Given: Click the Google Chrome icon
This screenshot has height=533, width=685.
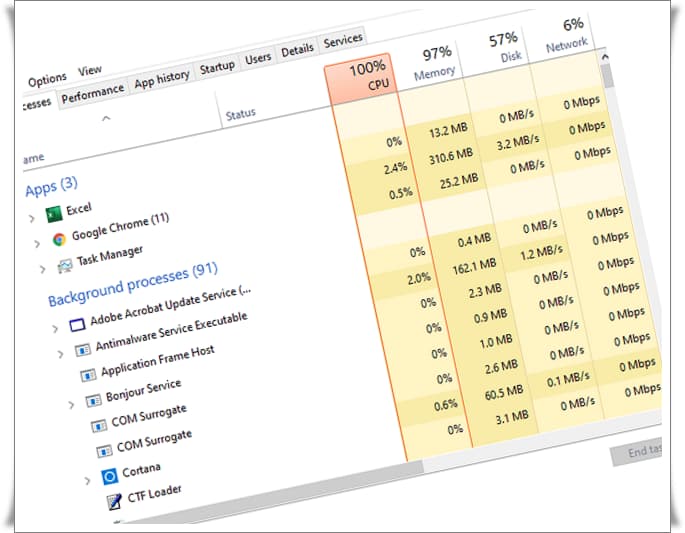Looking at the screenshot, I should (59, 239).
